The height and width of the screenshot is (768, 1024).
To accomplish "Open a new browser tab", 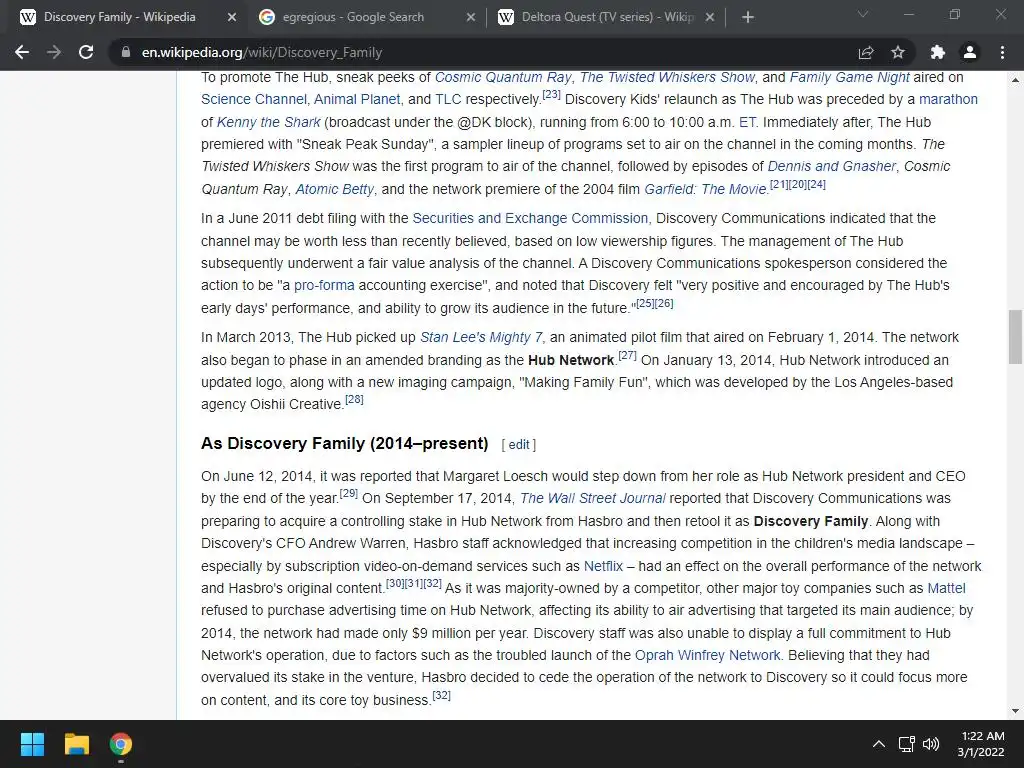I will point(748,17).
